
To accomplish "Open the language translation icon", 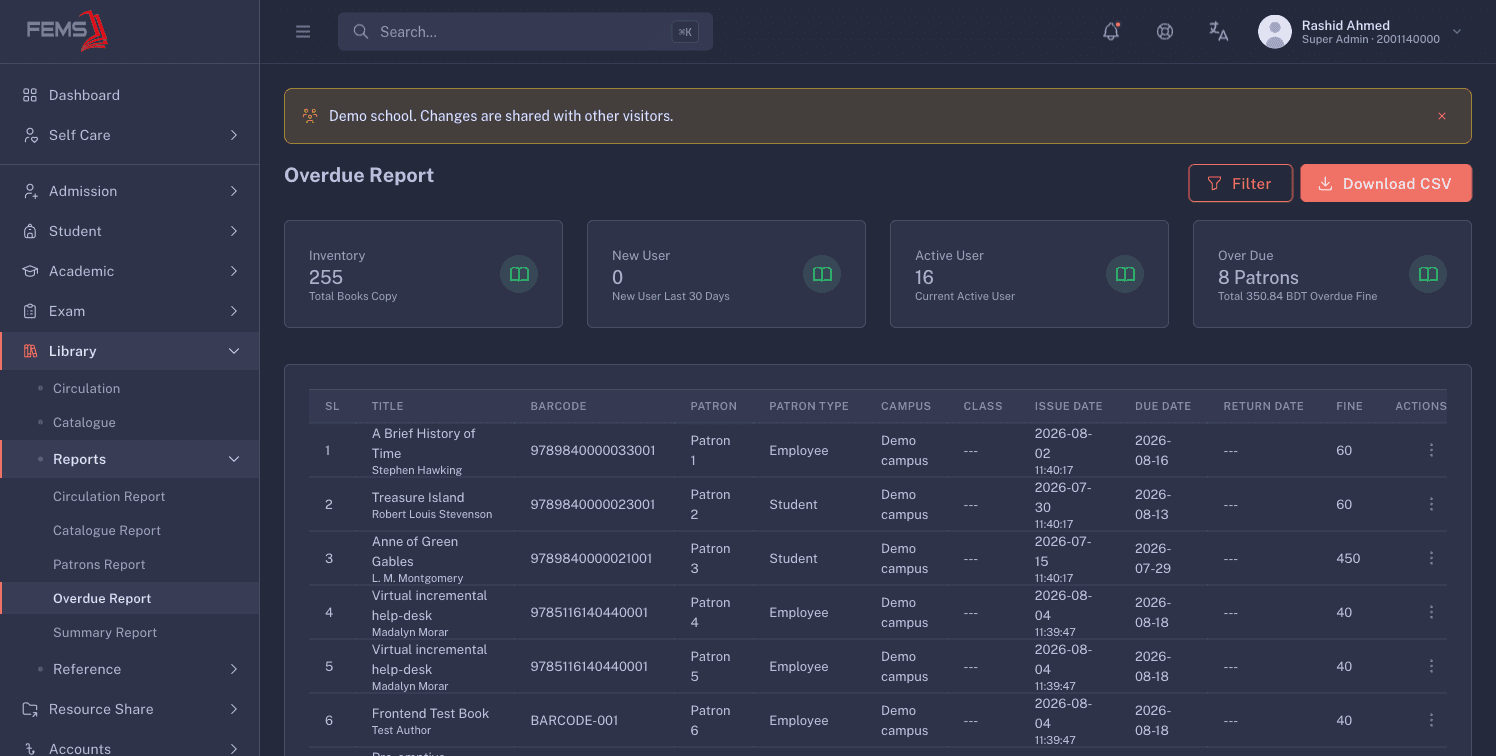I will 1218,32.
